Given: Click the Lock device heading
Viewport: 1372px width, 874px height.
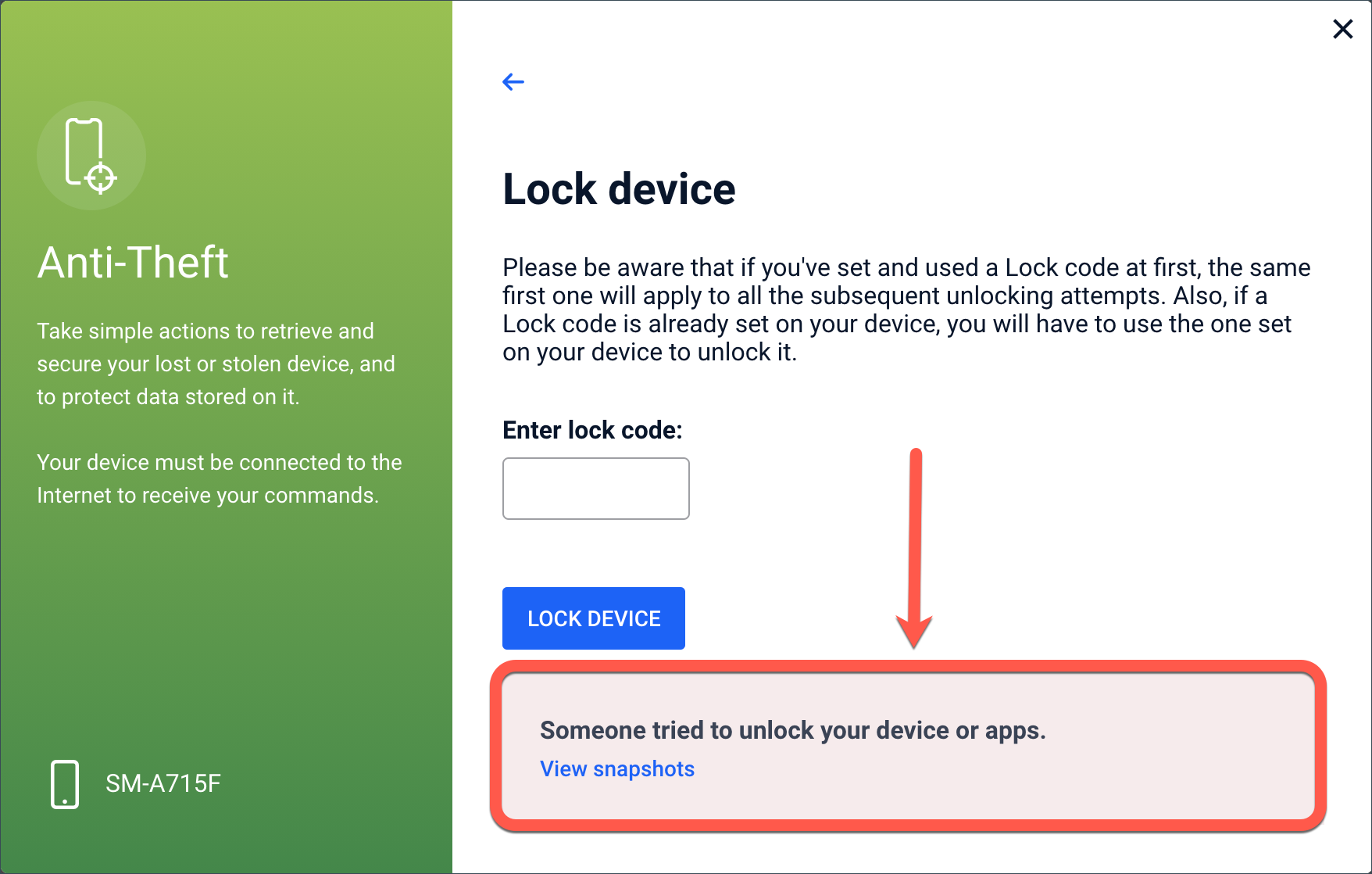Looking at the screenshot, I should 619,189.
